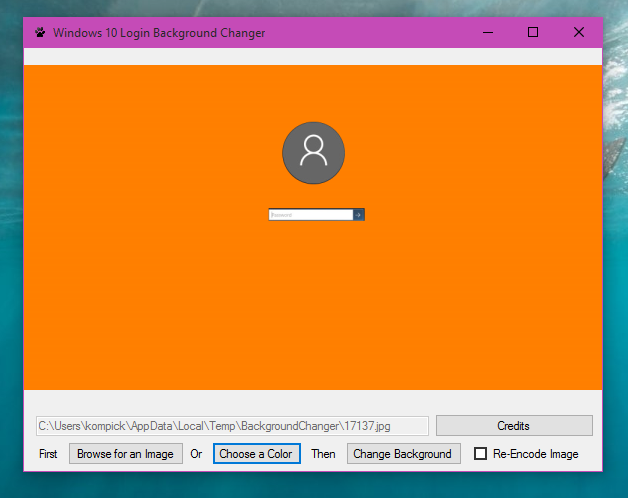Click the orange login preview area
The width and height of the screenshot is (628, 498).
point(313,228)
